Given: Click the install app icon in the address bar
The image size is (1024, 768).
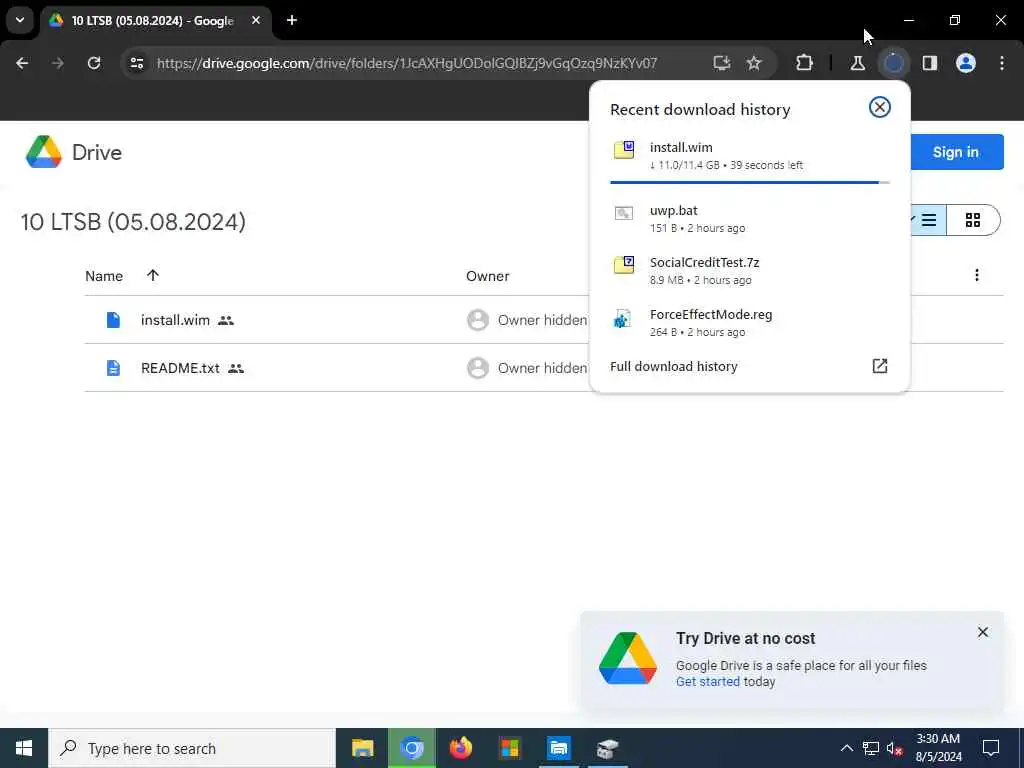Looking at the screenshot, I should pyautogui.click(x=722, y=63).
